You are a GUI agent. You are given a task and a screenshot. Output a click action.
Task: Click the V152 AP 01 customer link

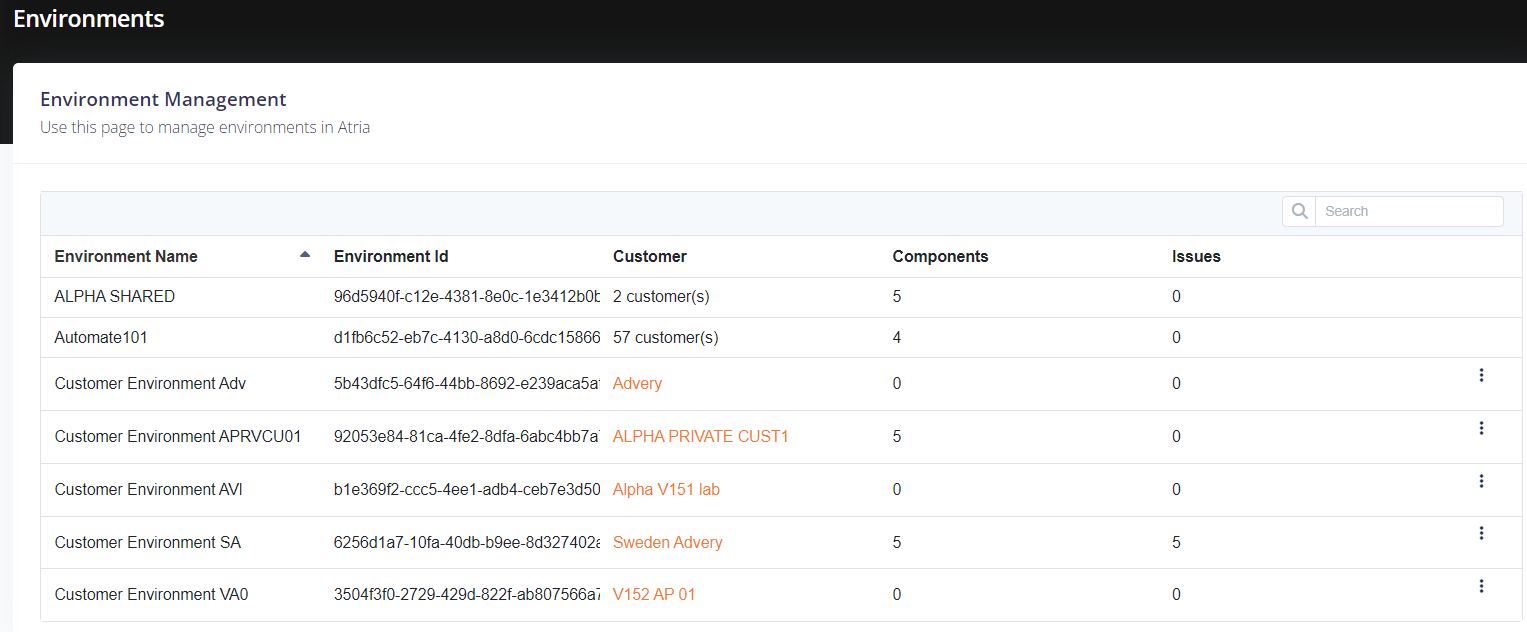point(654,595)
